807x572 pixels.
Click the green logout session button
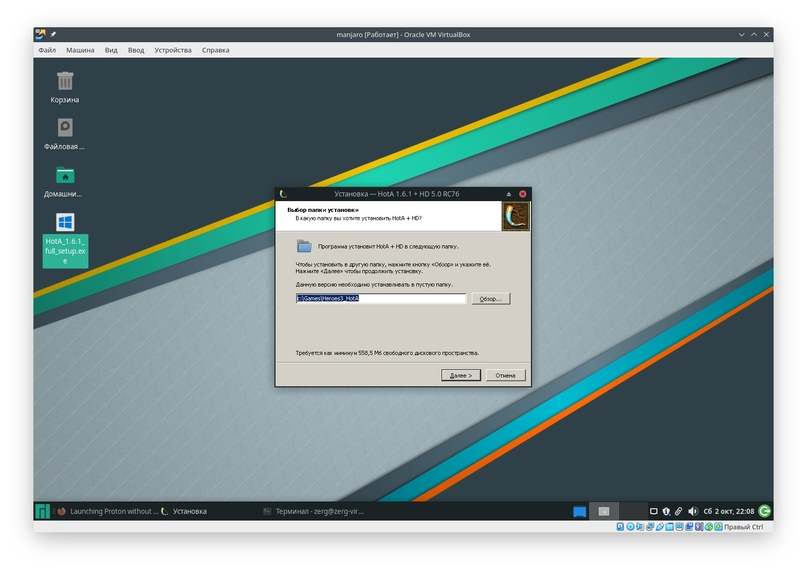point(765,511)
